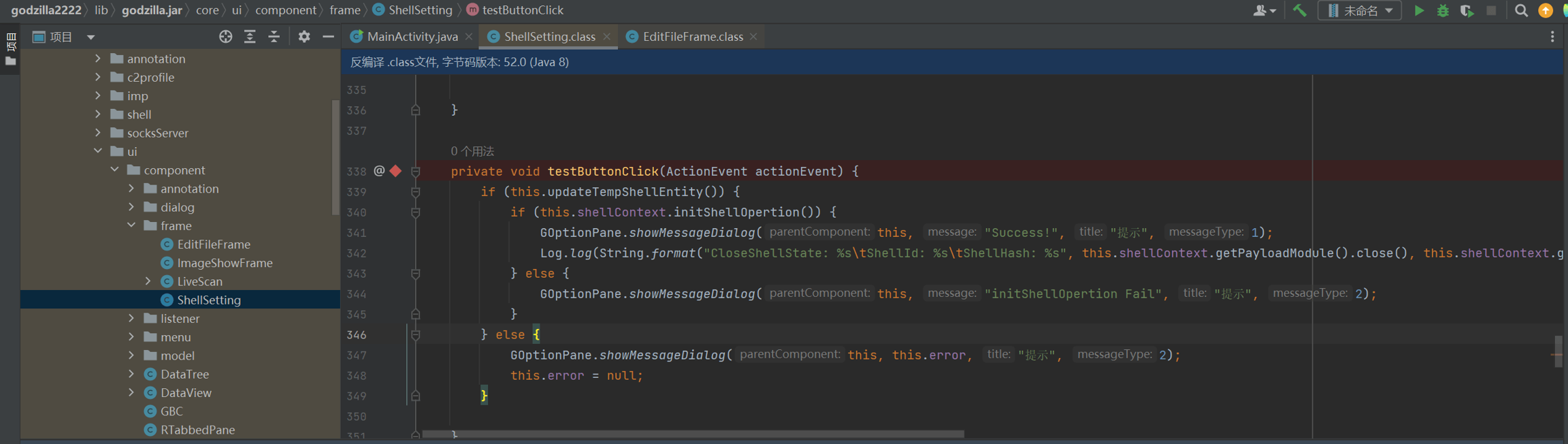The width and height of the screenshot is (1568, 444).
Task: Click godzilla.jar in the breadcrumb
Action: click(x=152, y=10)
